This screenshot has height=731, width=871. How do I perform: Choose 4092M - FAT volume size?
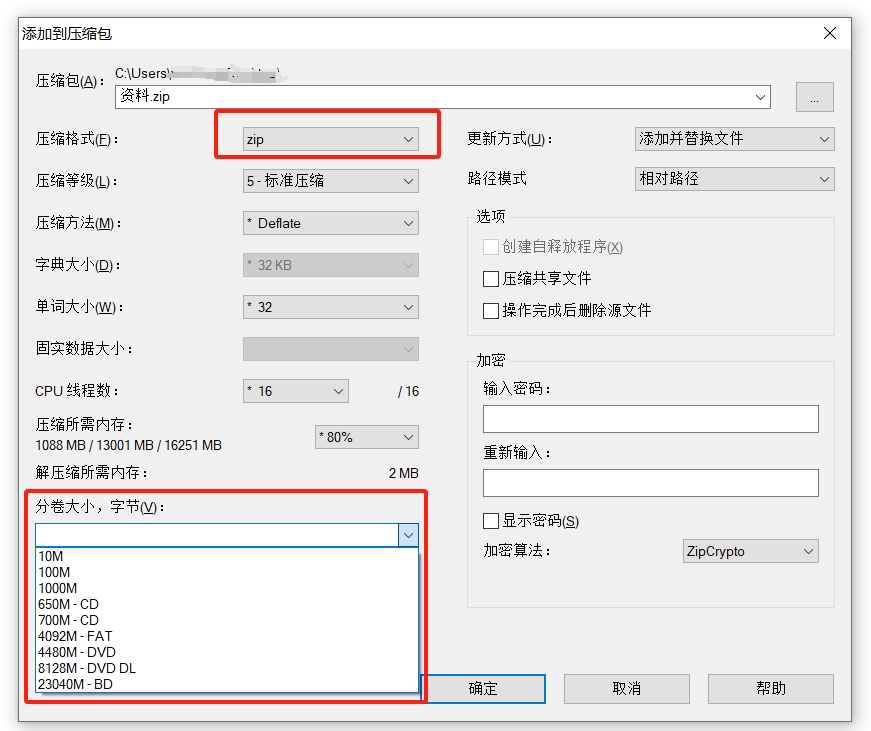[x=227, y=637]
